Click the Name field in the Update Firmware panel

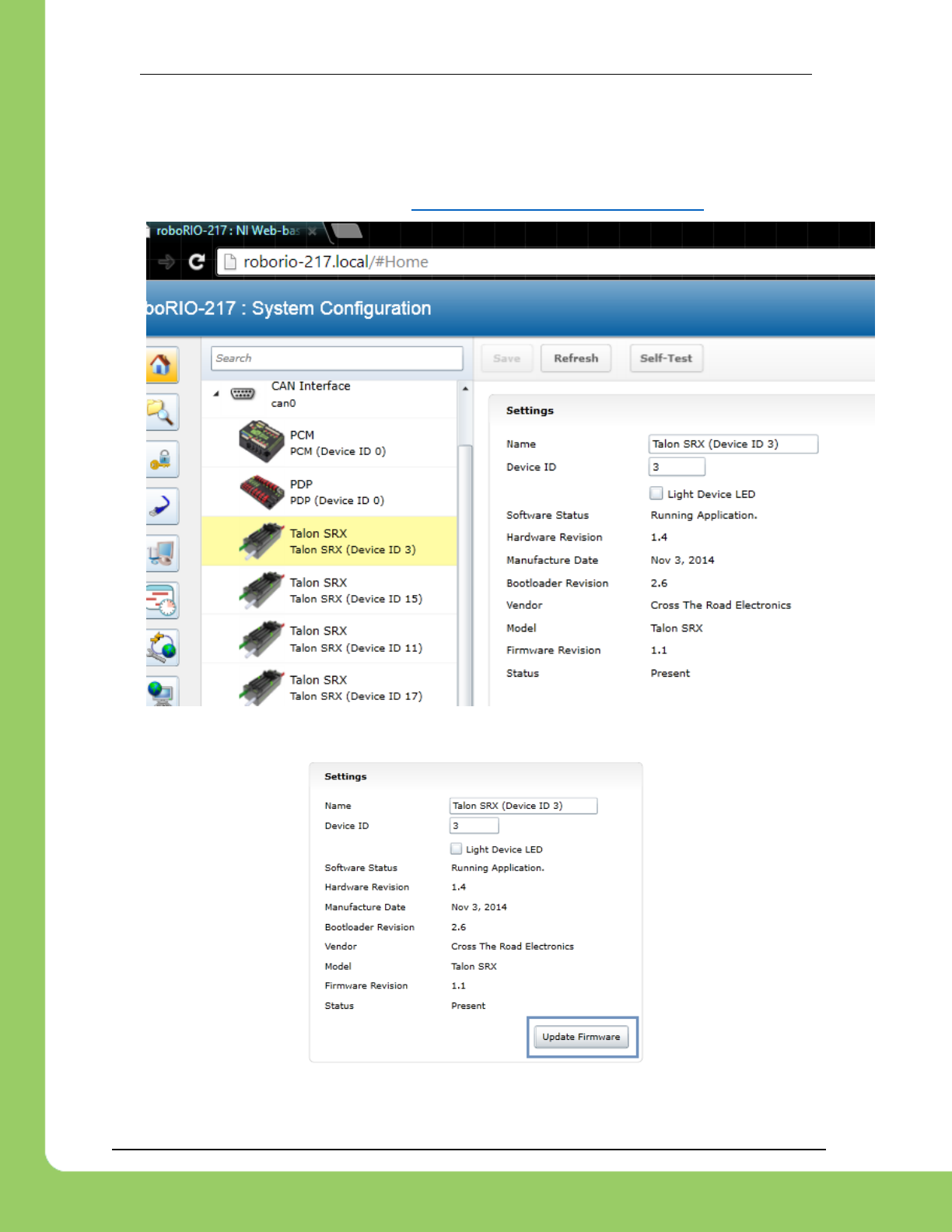point(523,806)
